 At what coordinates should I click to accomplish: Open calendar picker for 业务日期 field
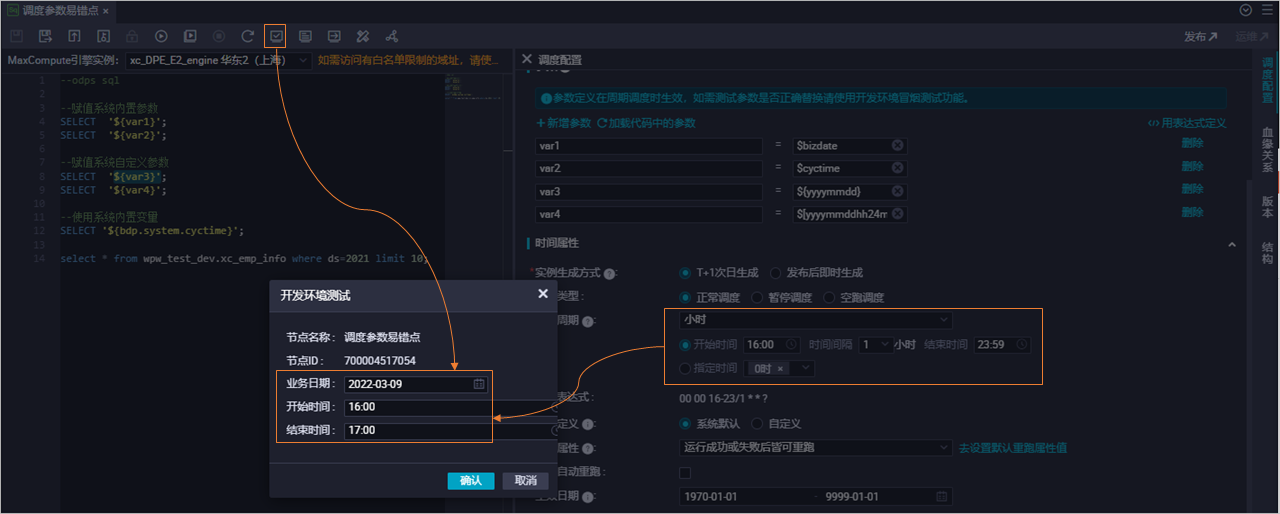[x=479, y=384]
